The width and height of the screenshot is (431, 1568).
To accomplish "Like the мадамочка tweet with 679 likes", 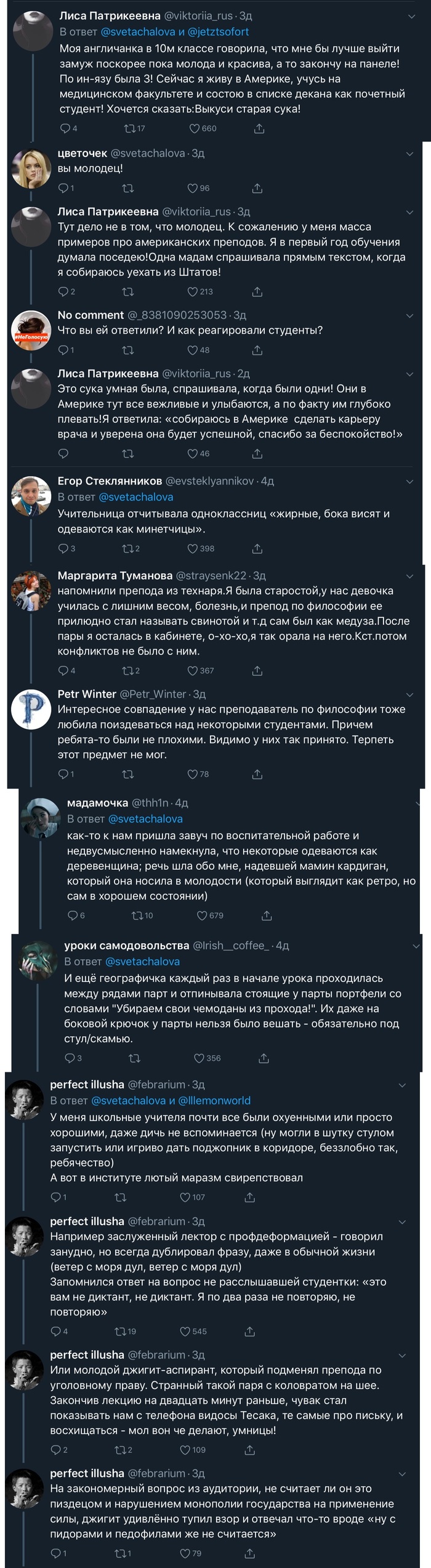I will 202,915.
